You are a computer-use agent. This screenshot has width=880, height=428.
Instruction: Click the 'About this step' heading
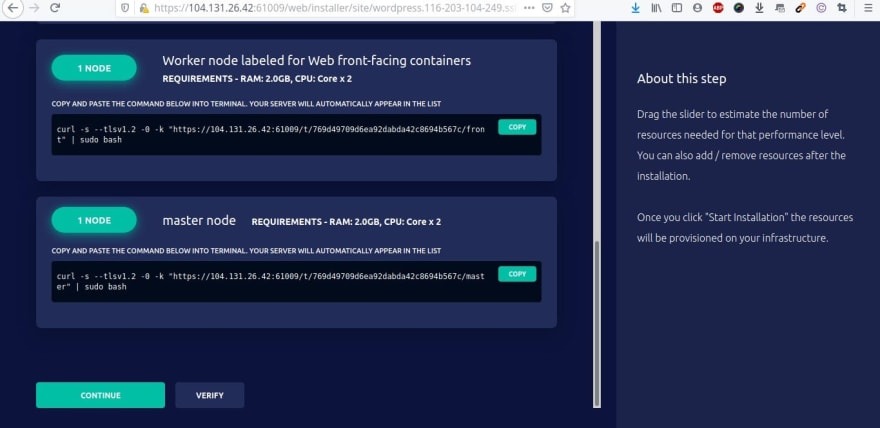[x=681, y=79]
